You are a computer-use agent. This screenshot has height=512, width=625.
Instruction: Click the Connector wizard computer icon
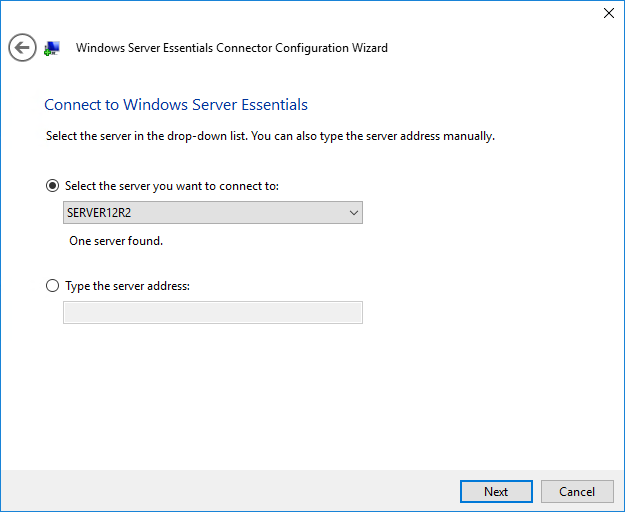click(52, 48)
